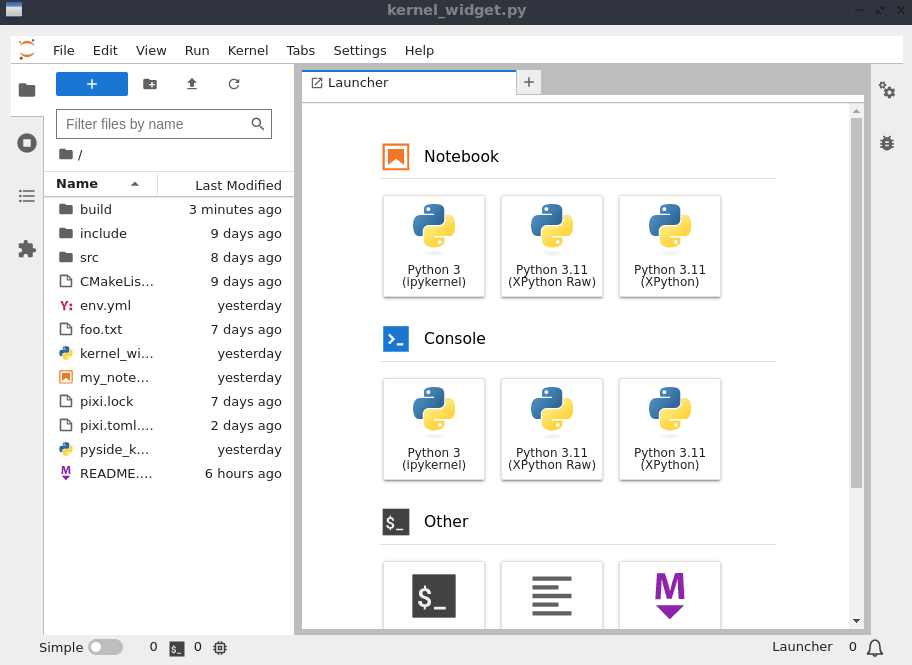Click the Upload Files icon
The height and width of the screenshot is (665, 912).
(x=192, y=84)
